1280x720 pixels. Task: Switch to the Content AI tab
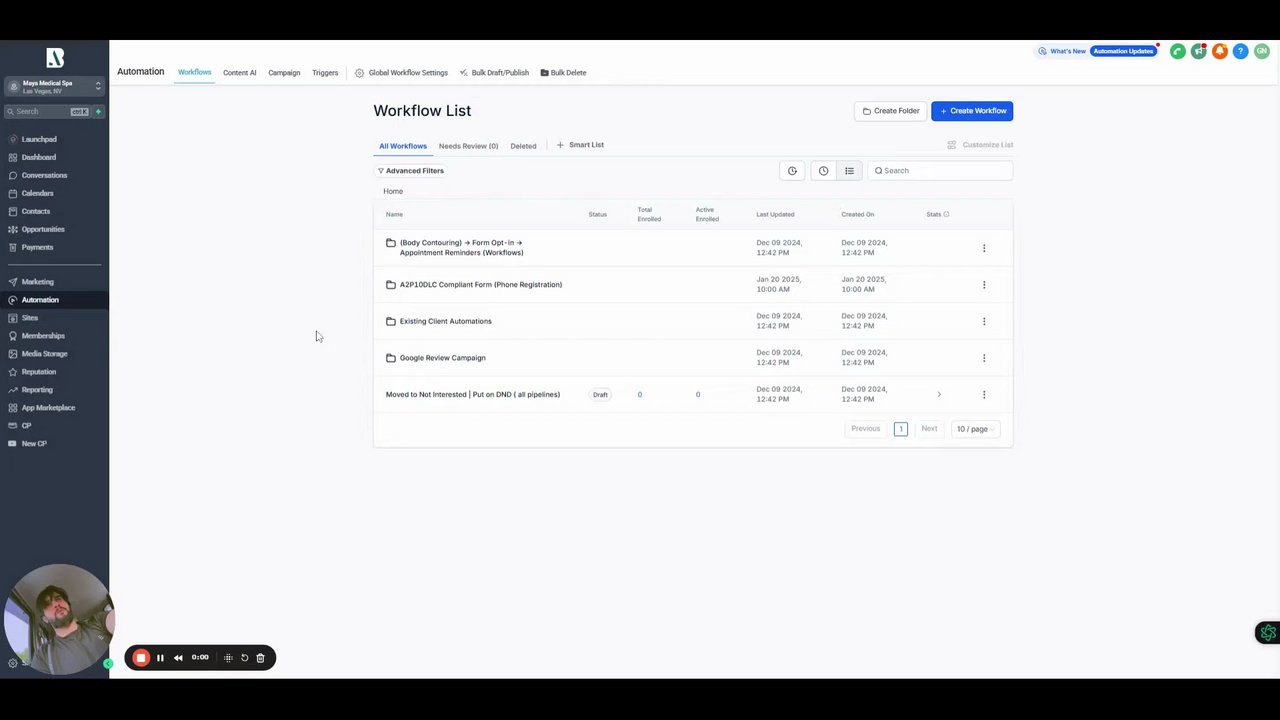click(240, 73)
